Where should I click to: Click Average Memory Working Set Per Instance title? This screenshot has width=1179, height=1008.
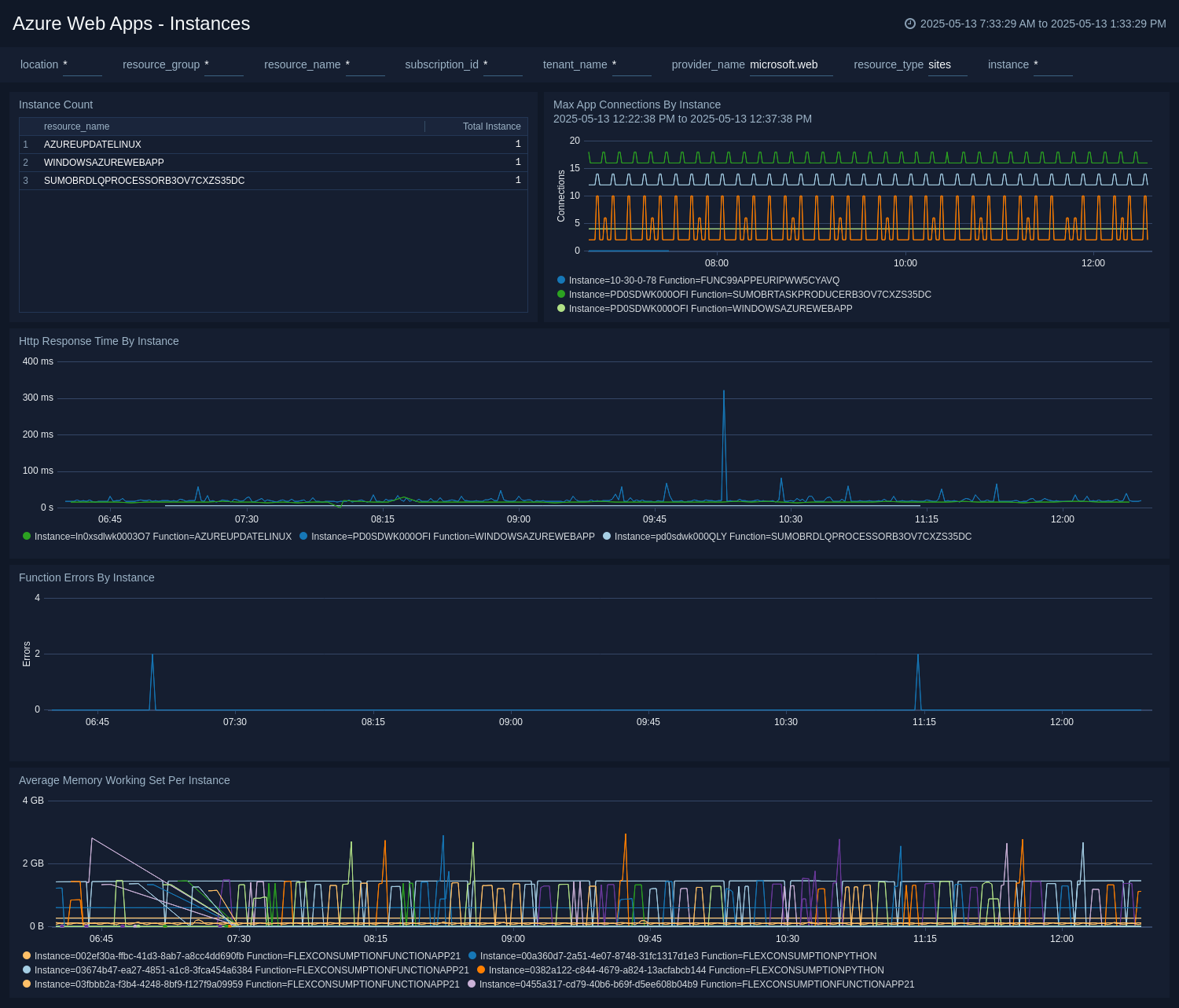(124, 780)
